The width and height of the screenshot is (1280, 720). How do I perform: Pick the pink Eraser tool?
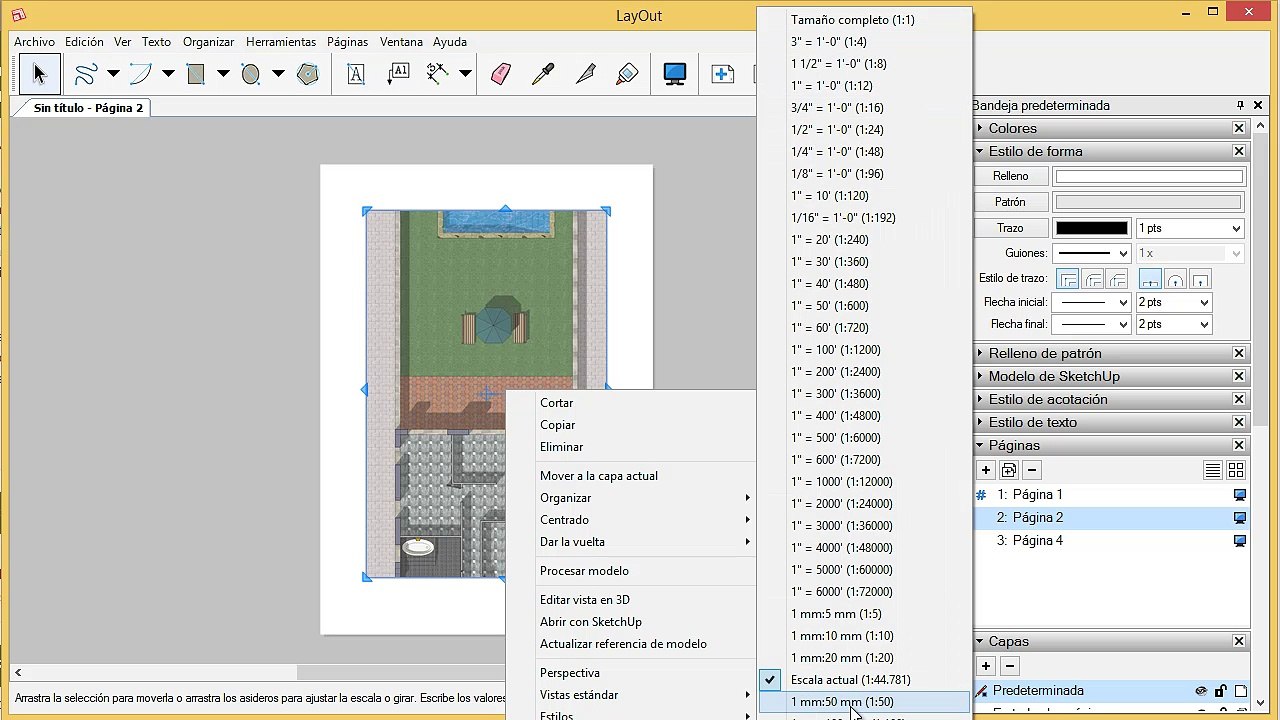coord(501,74)
